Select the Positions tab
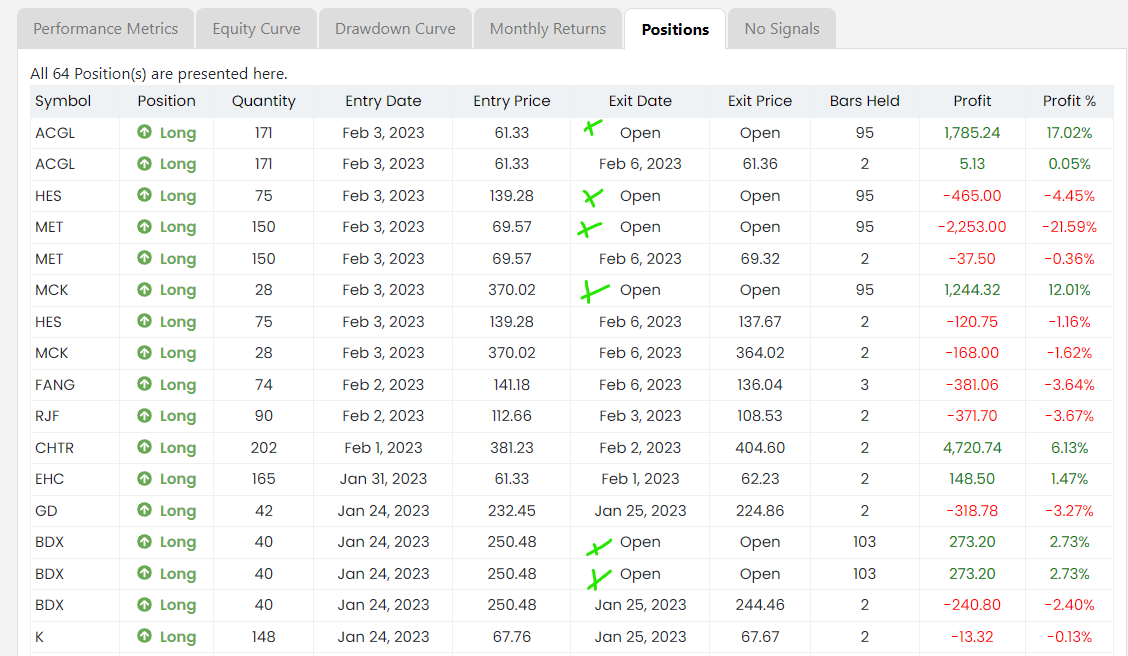The width and height of the screenshot is (1128, 656). (675, 29)
